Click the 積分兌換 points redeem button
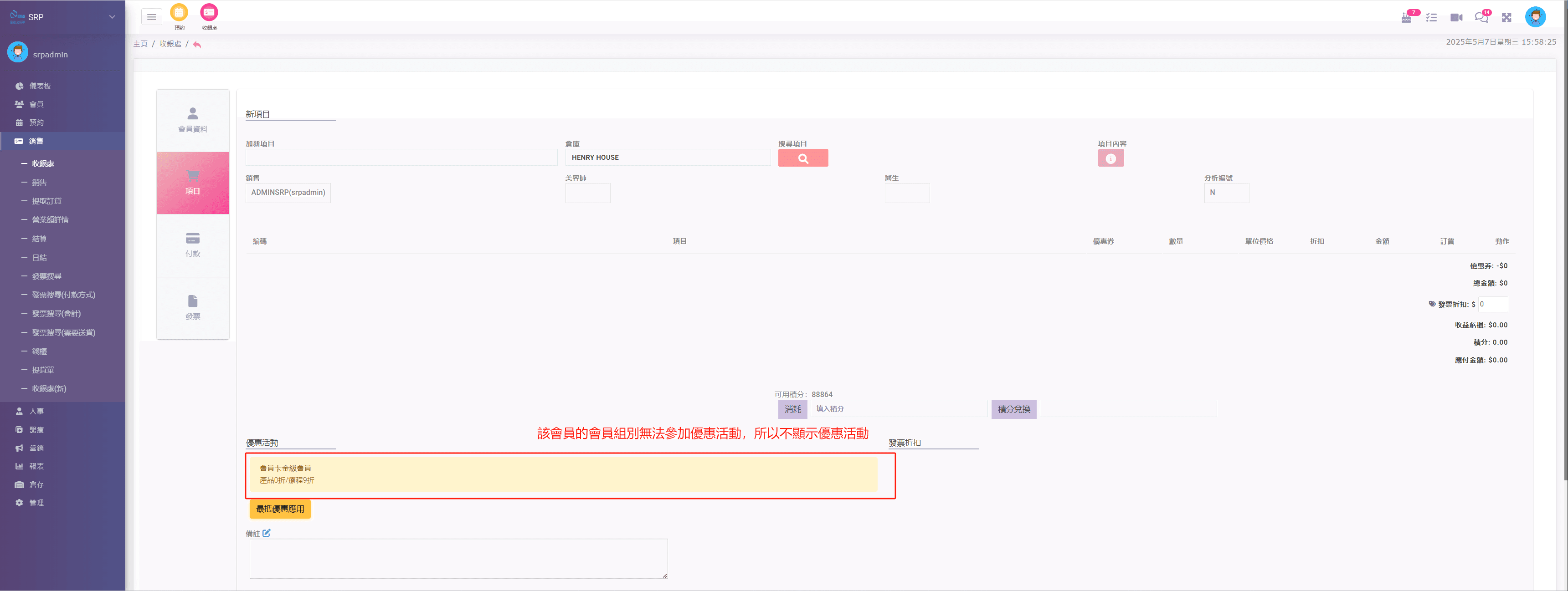The image size is (1568, 591). pyautogui.click(x=1013, y=409)
